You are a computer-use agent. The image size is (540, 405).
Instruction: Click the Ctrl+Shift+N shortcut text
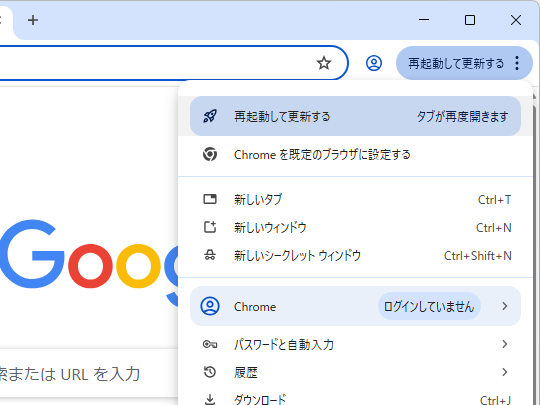[x=478, y=256]
